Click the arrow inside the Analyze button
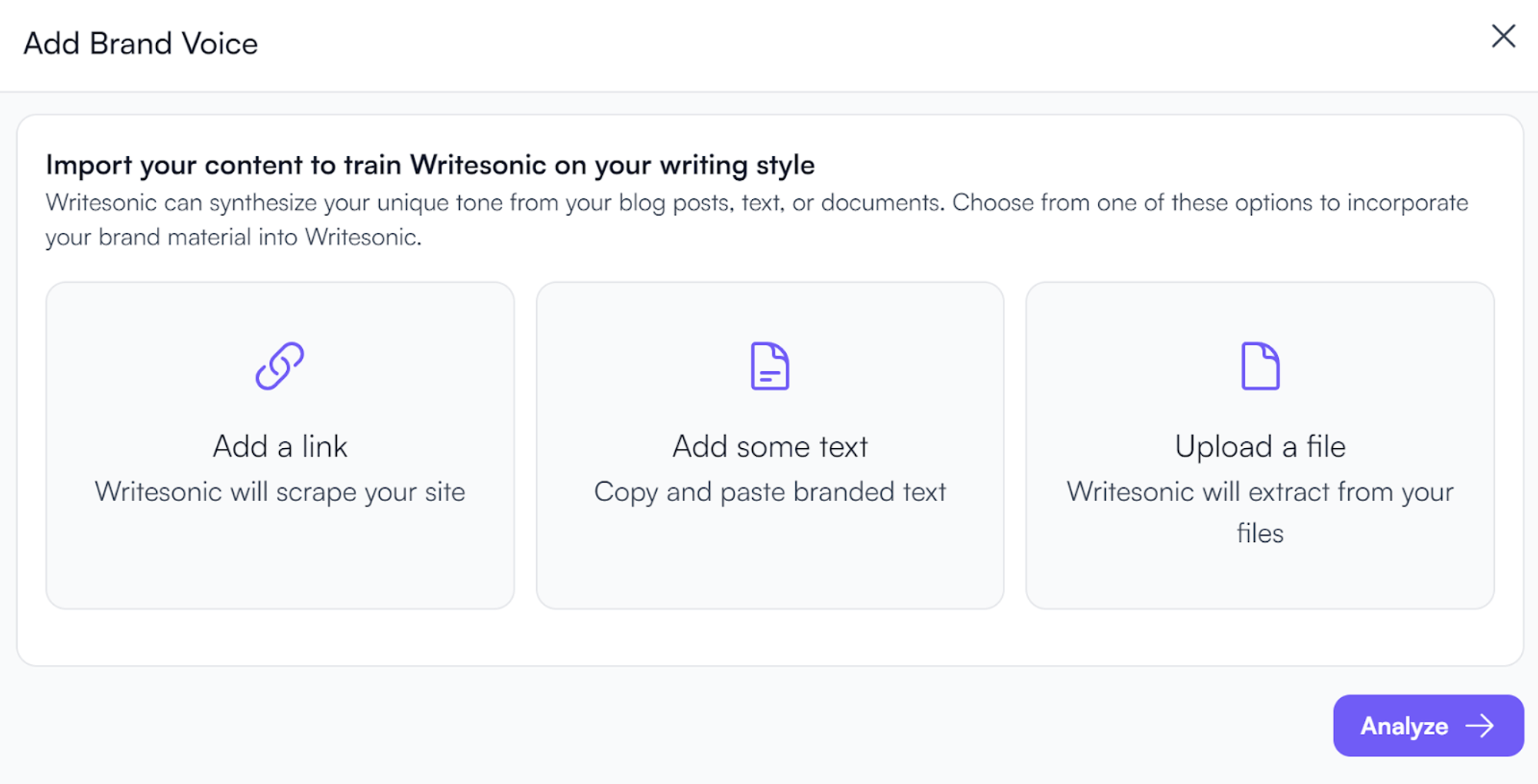 tap(1480, 726)
